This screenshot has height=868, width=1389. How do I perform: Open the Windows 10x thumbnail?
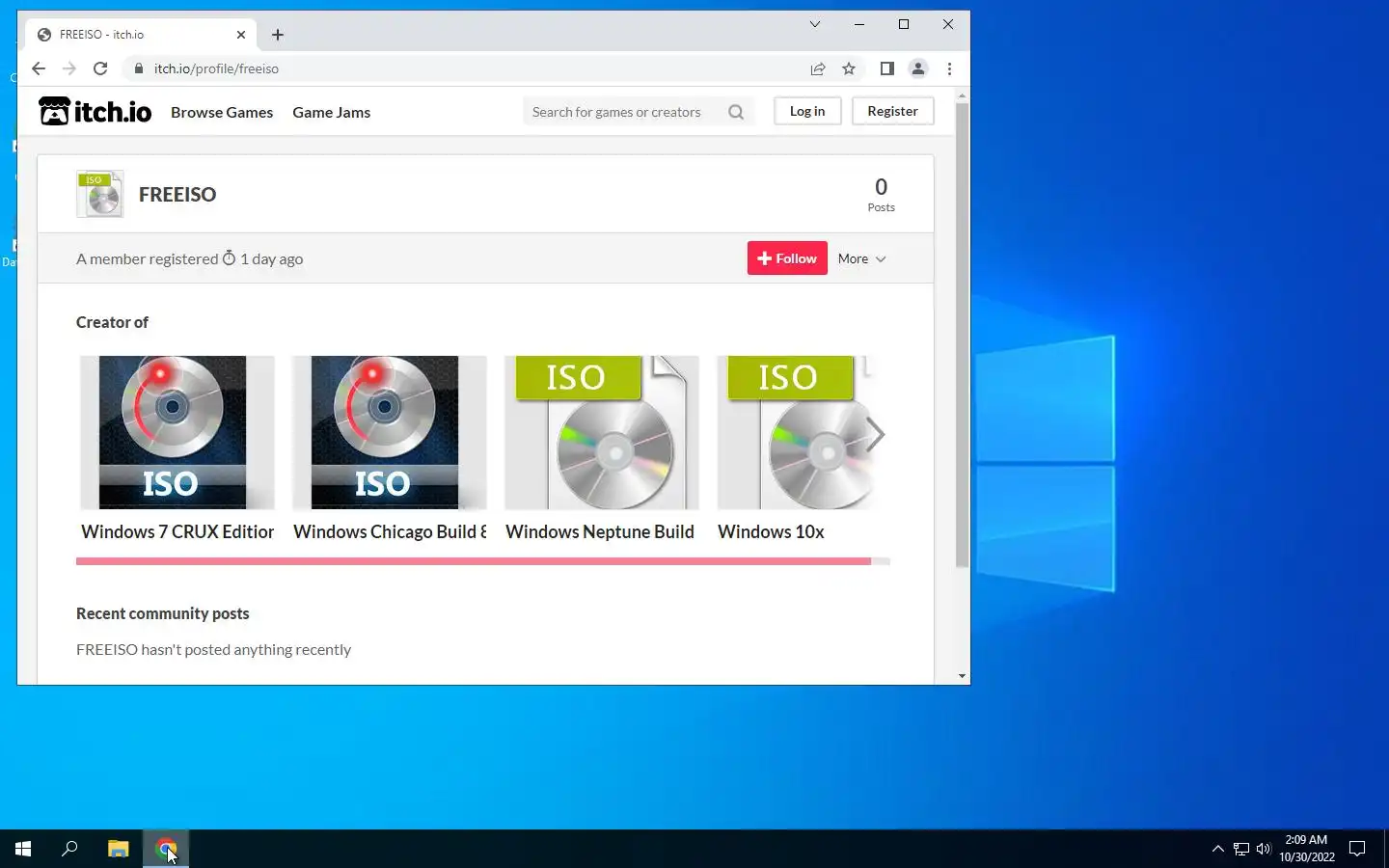coord(795,432)
